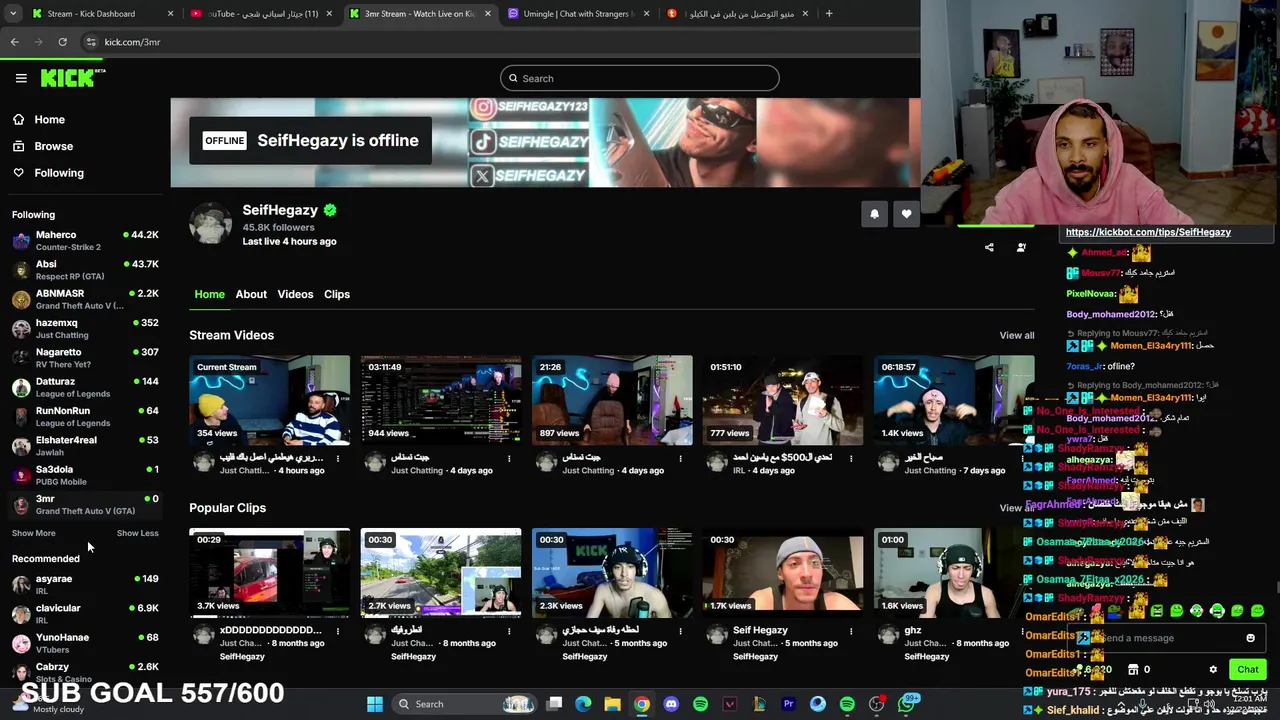The width and height of the screenshot is (1280, 720).
Task: Open the 00:29 popular clip thumbnail
Action: pos(270,573)
